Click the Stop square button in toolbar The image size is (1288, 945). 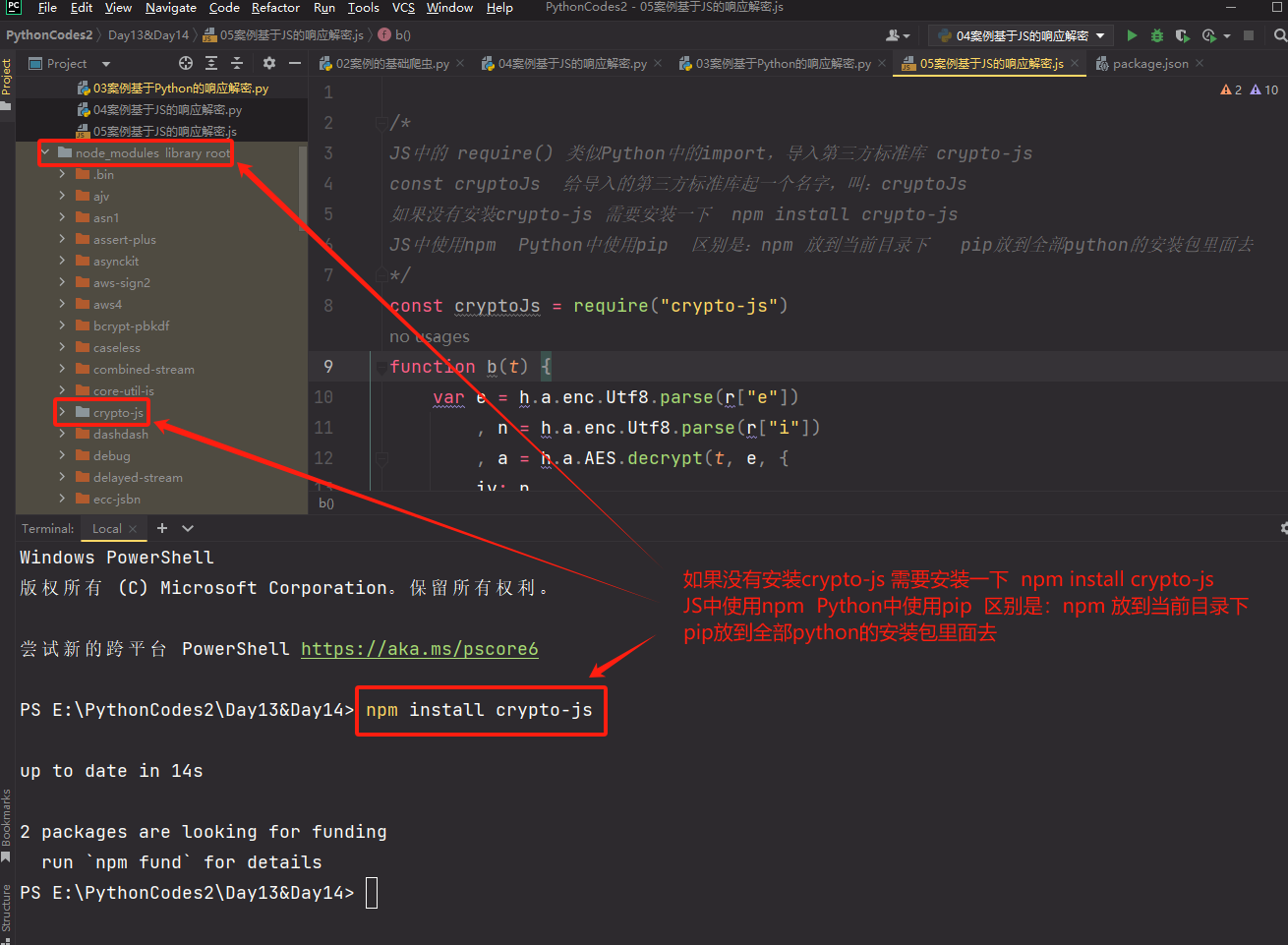pyautogui.click(x=1249, y=35)
